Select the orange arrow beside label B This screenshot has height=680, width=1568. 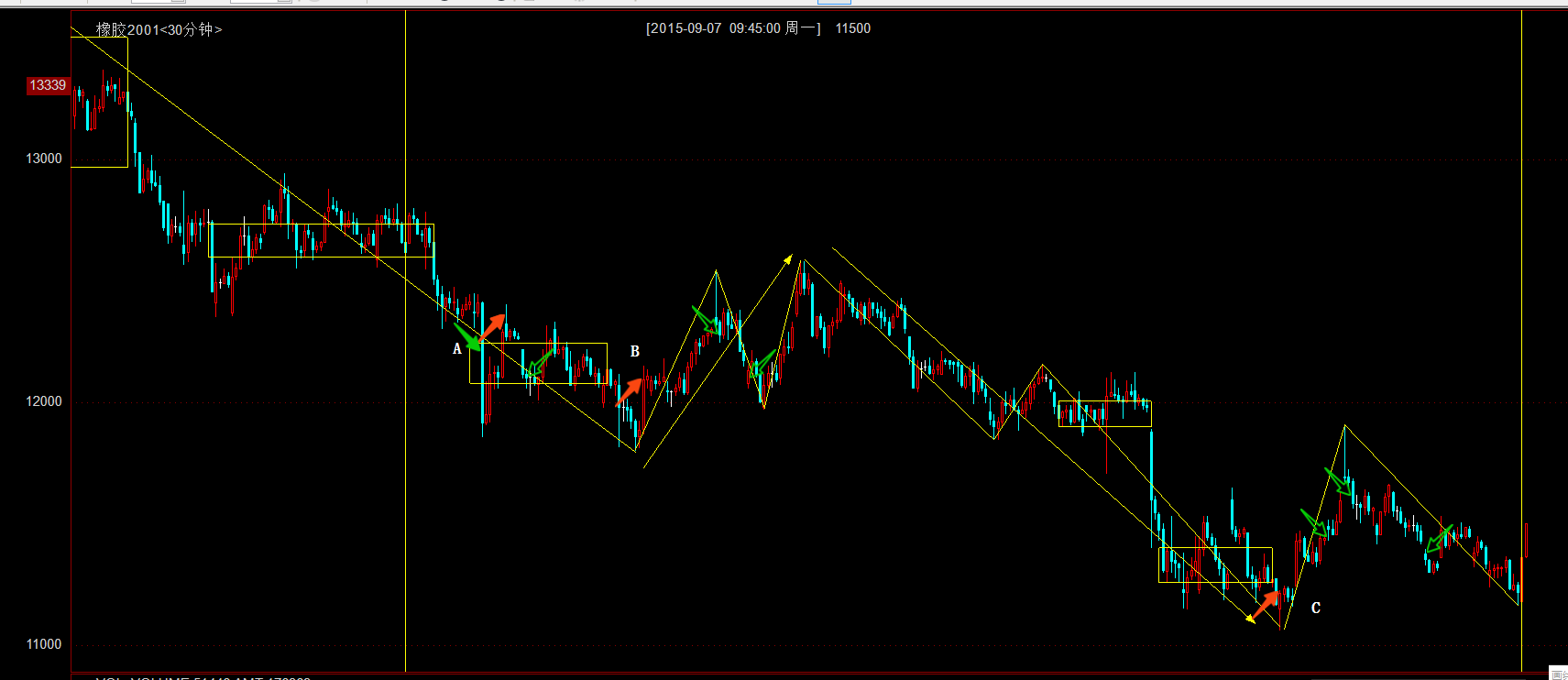point(630,391)
